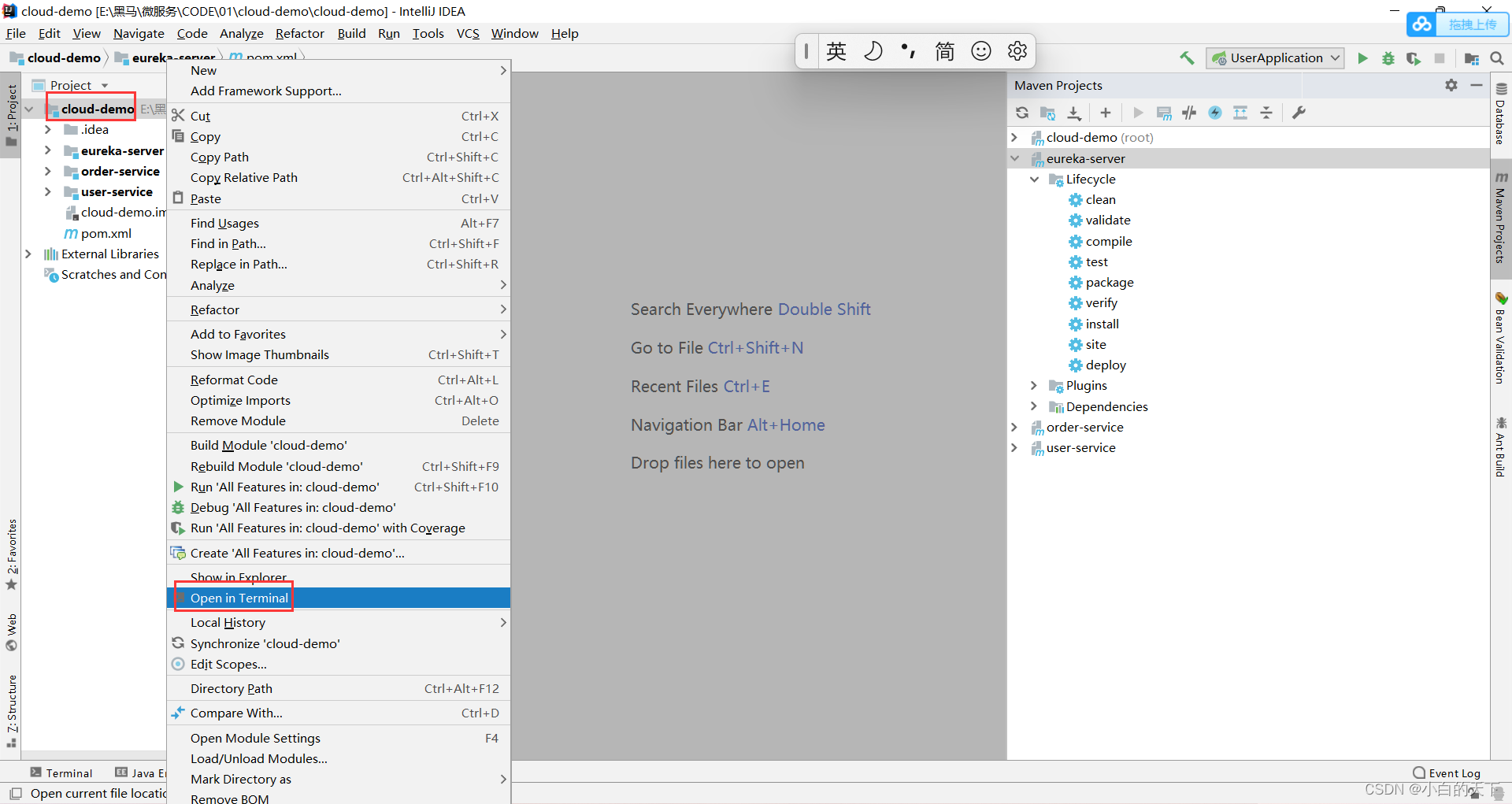The width and height of the screenshot is (1512, 804).
Task: Click Synchronize 'cloud-demo' entry
Action: pos(339,643)
